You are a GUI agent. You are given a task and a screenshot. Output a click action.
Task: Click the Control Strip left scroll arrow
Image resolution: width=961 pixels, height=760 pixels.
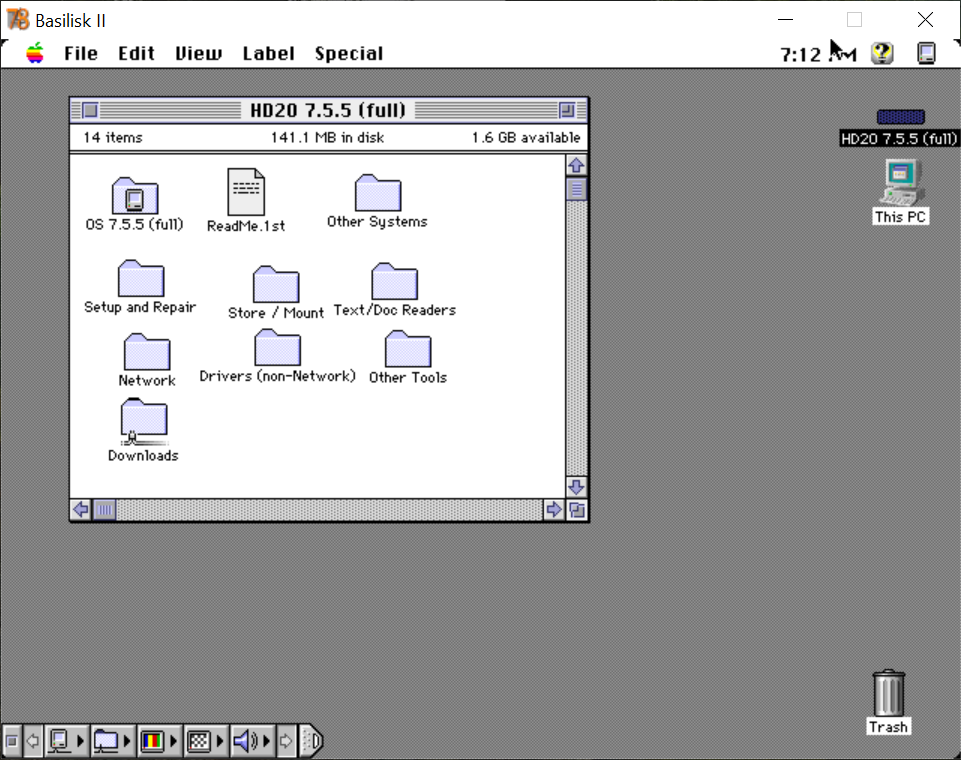33,741
